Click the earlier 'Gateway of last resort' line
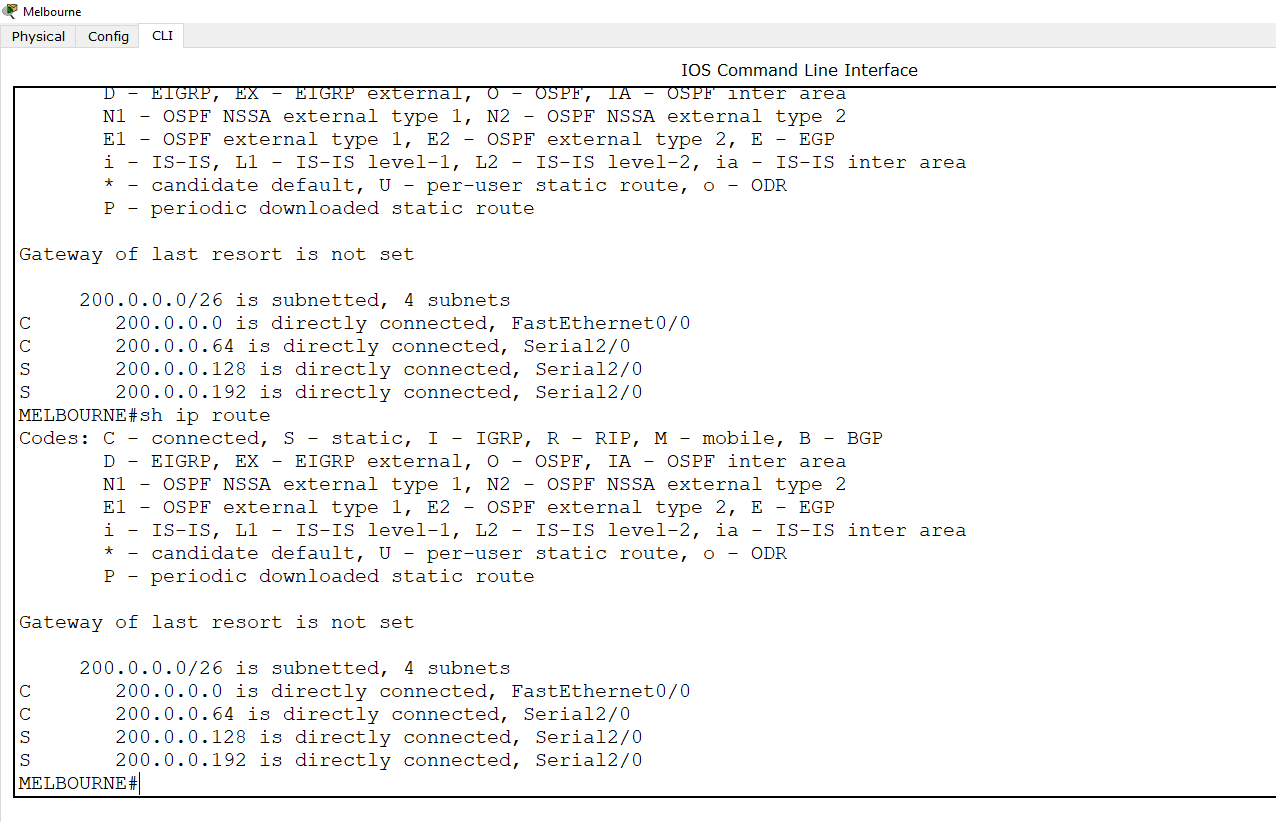 tap(216, 254)
